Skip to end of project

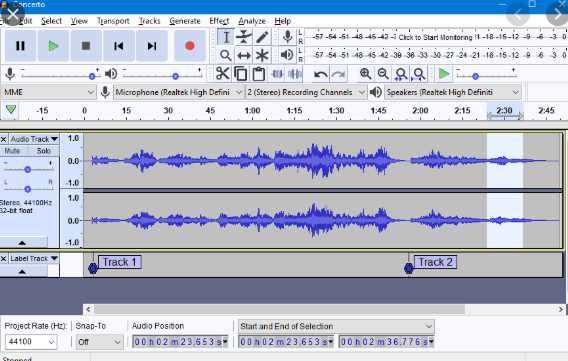point(152,46)
